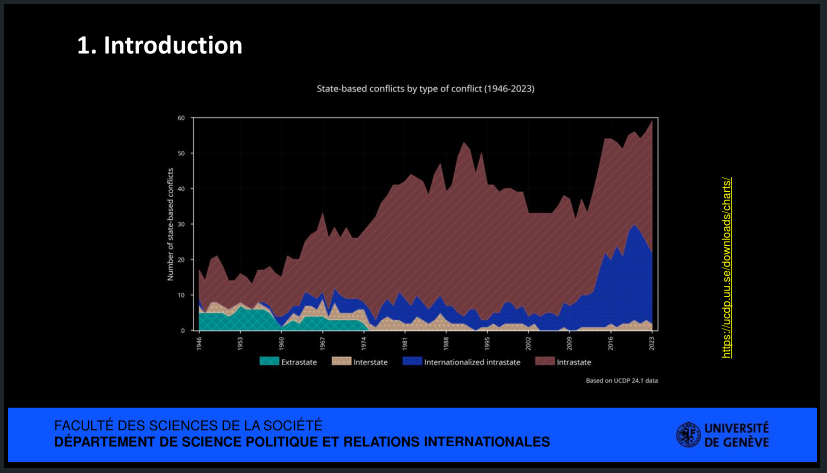The width and height of the screenshot is (827, 473).
Task: Click the 1946 tick on the x-axis
Action: [x=199, y=342]
